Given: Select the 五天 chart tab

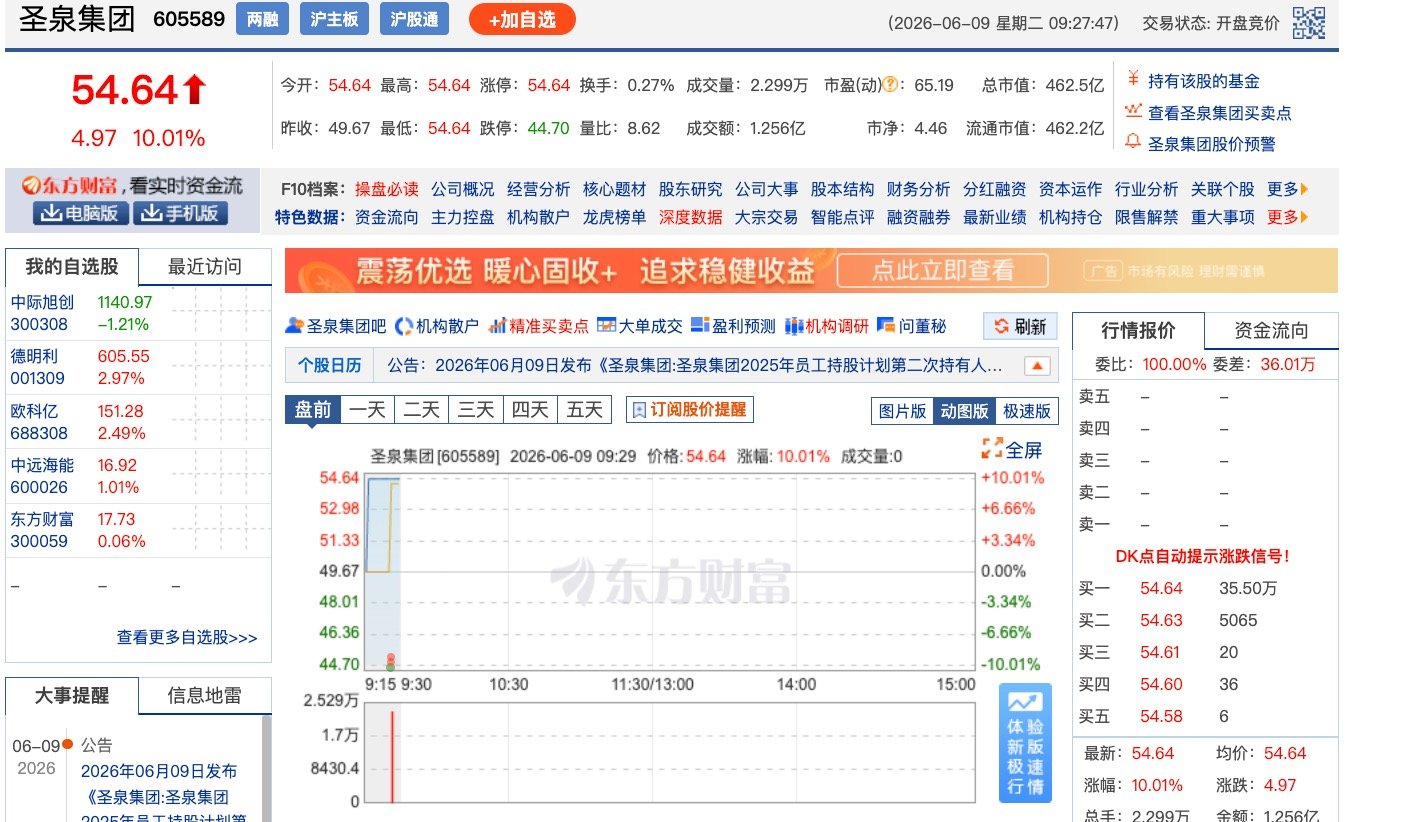Looking at the screenshot, I should [584, 410].
